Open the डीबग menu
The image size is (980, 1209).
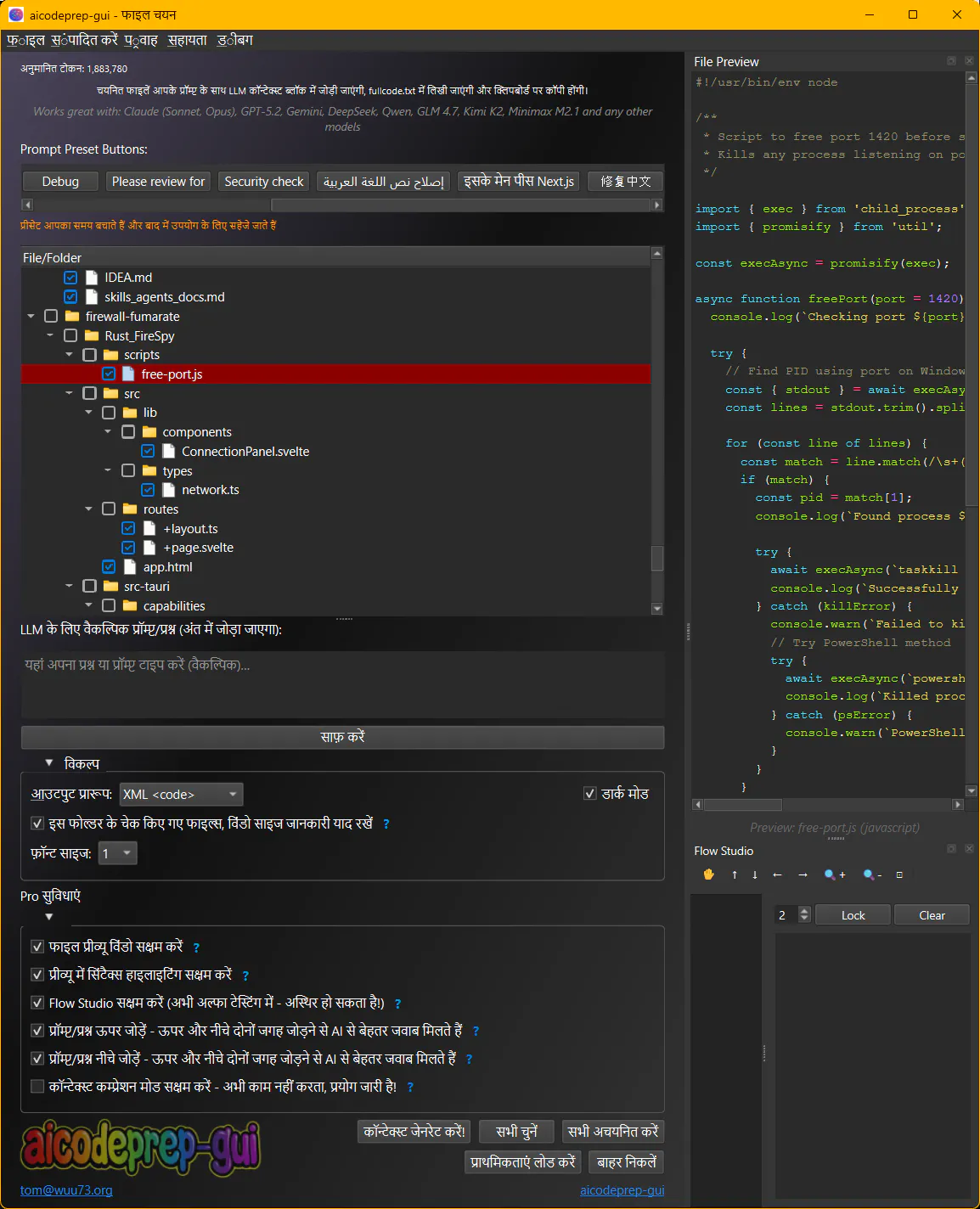pyautogui.click(x=234, y=40)
